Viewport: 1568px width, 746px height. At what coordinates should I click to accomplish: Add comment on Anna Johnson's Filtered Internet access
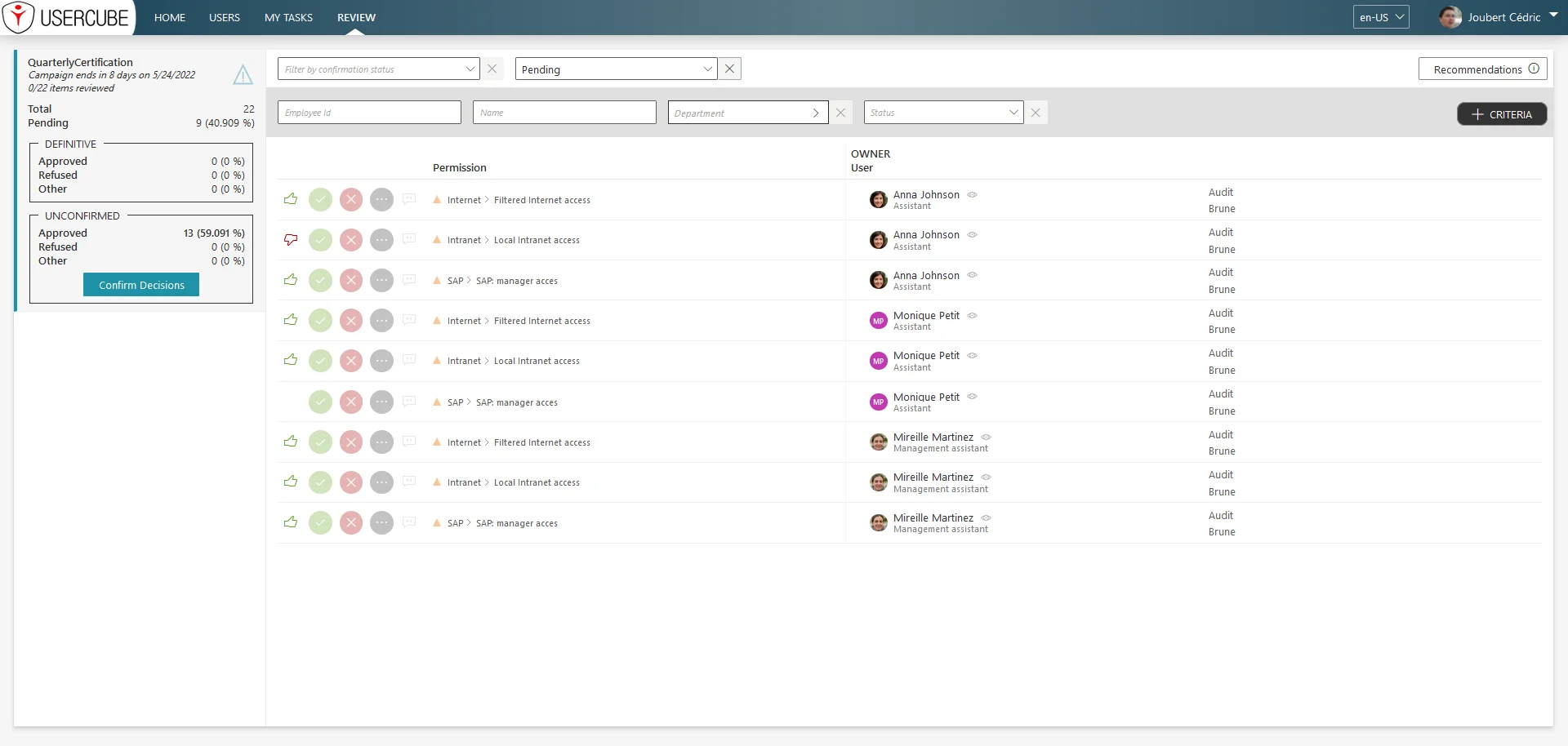tap(409, 199)
